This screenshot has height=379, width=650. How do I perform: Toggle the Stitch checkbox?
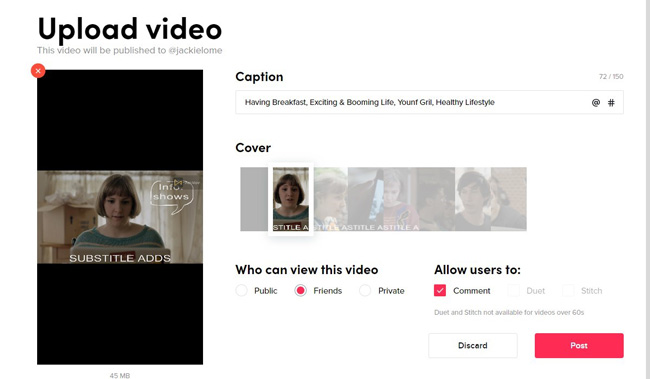[568, 290]
